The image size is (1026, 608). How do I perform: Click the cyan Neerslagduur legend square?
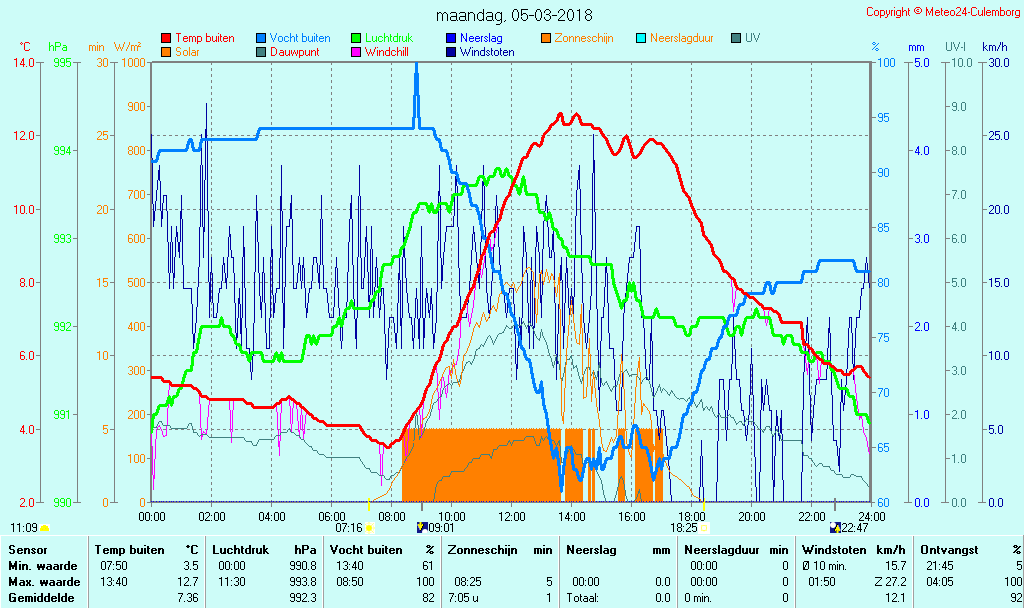641,38
